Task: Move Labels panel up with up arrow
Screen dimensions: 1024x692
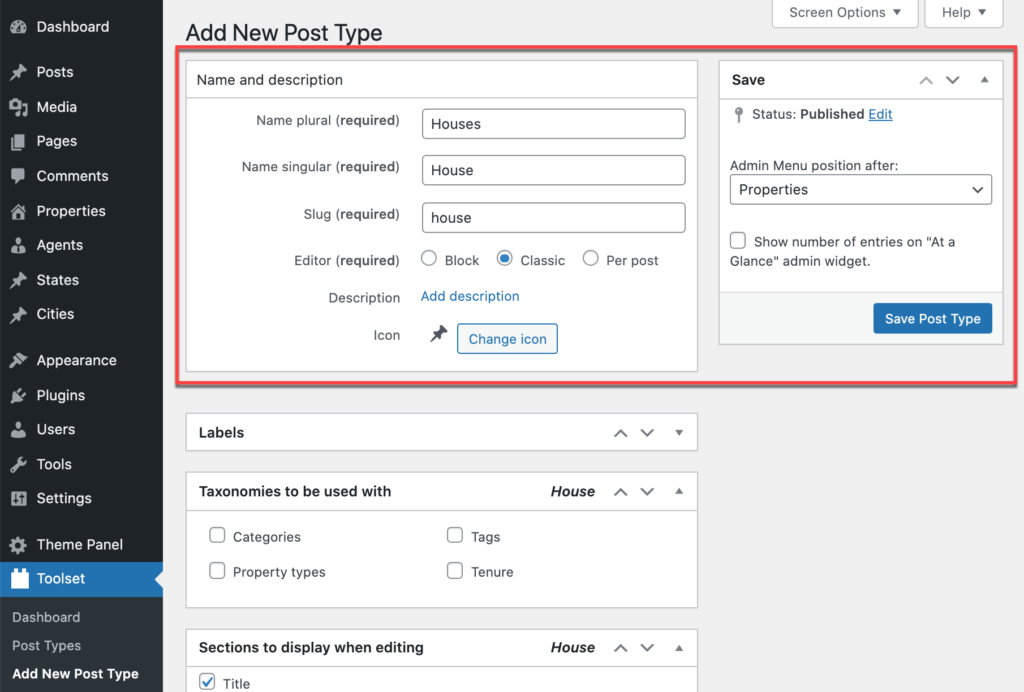Action: tap(620, 433)
